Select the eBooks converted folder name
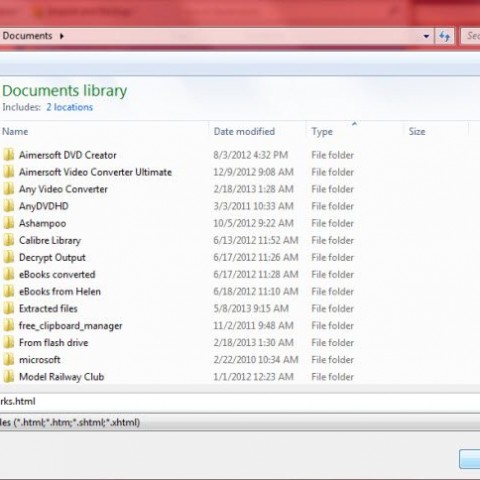 click(57, 274)
